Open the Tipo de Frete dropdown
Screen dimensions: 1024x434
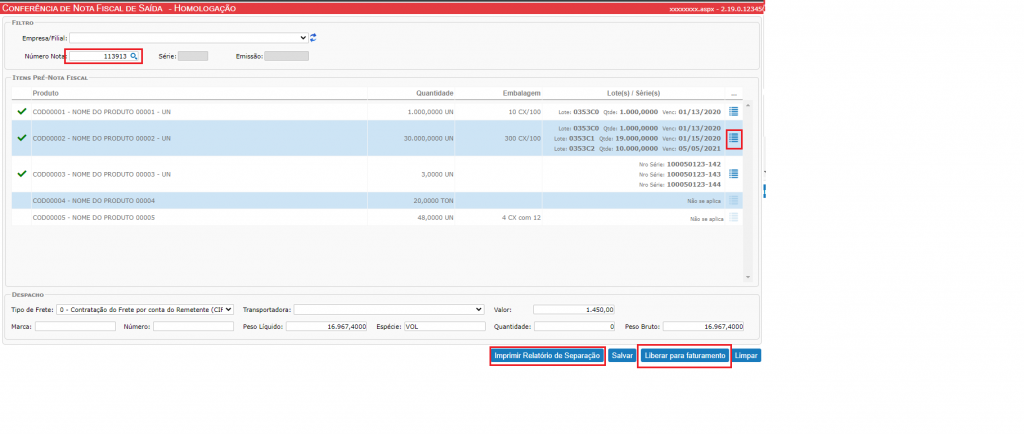coord(145,309)
